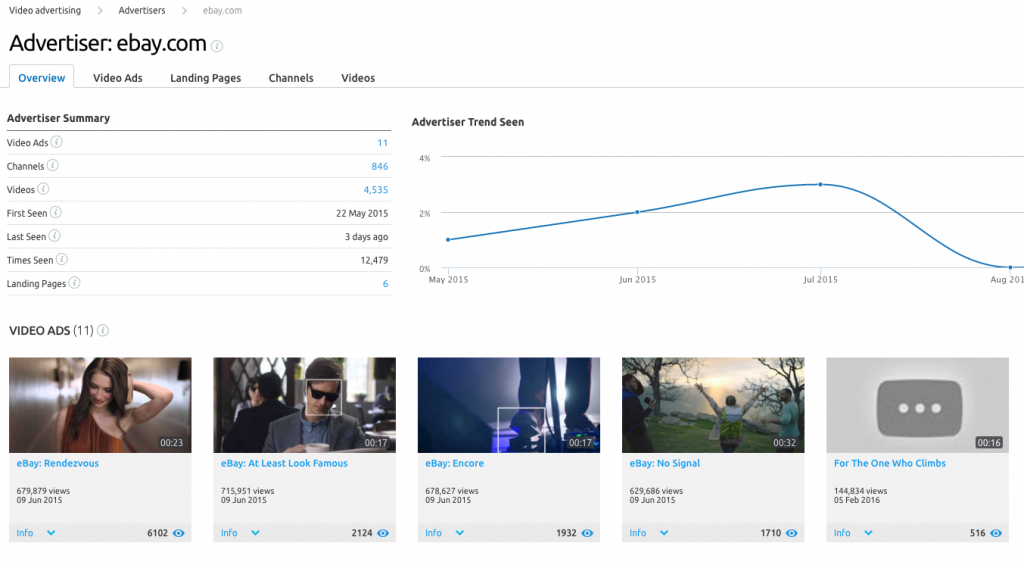Click 05 Feb 2016 date text
This screenshot has height=562, width=1024.
pos(857,500)
